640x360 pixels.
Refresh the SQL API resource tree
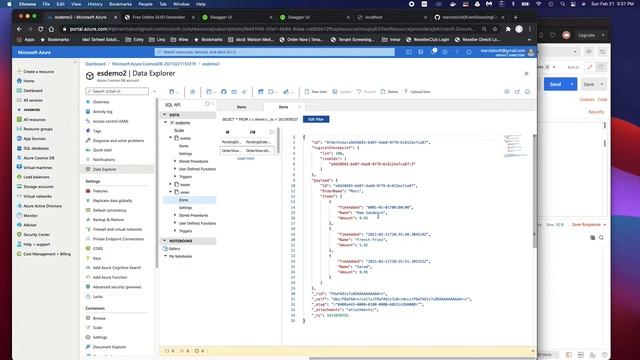(x=207, y=104)
